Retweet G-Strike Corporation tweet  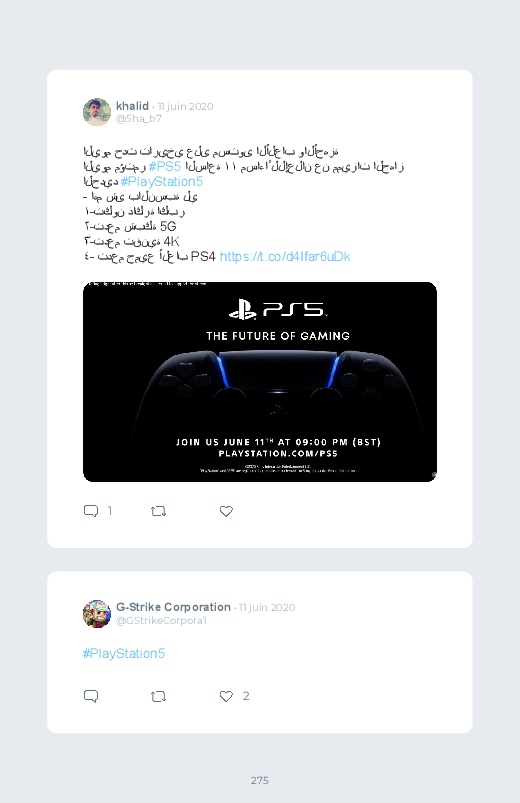158,696
